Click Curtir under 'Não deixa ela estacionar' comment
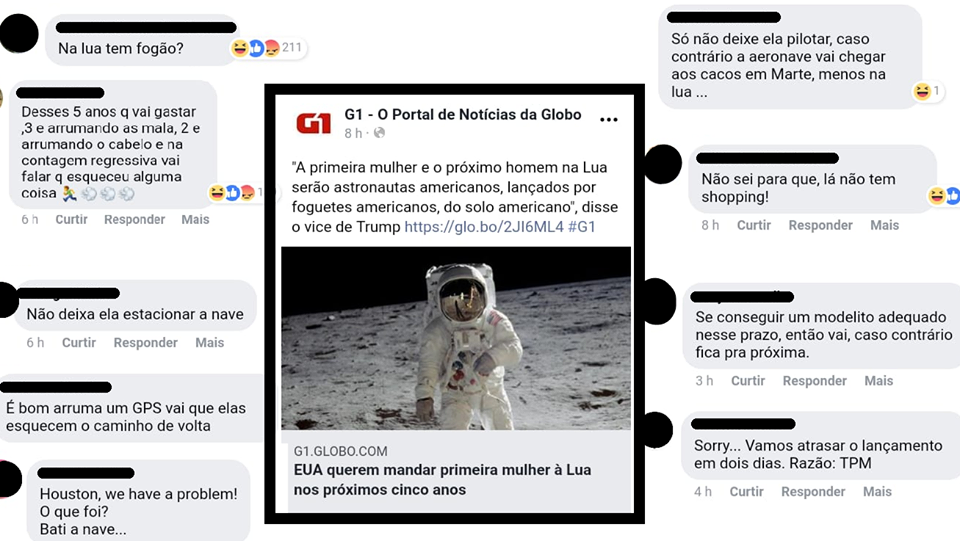960x541 pixels. 79,343
